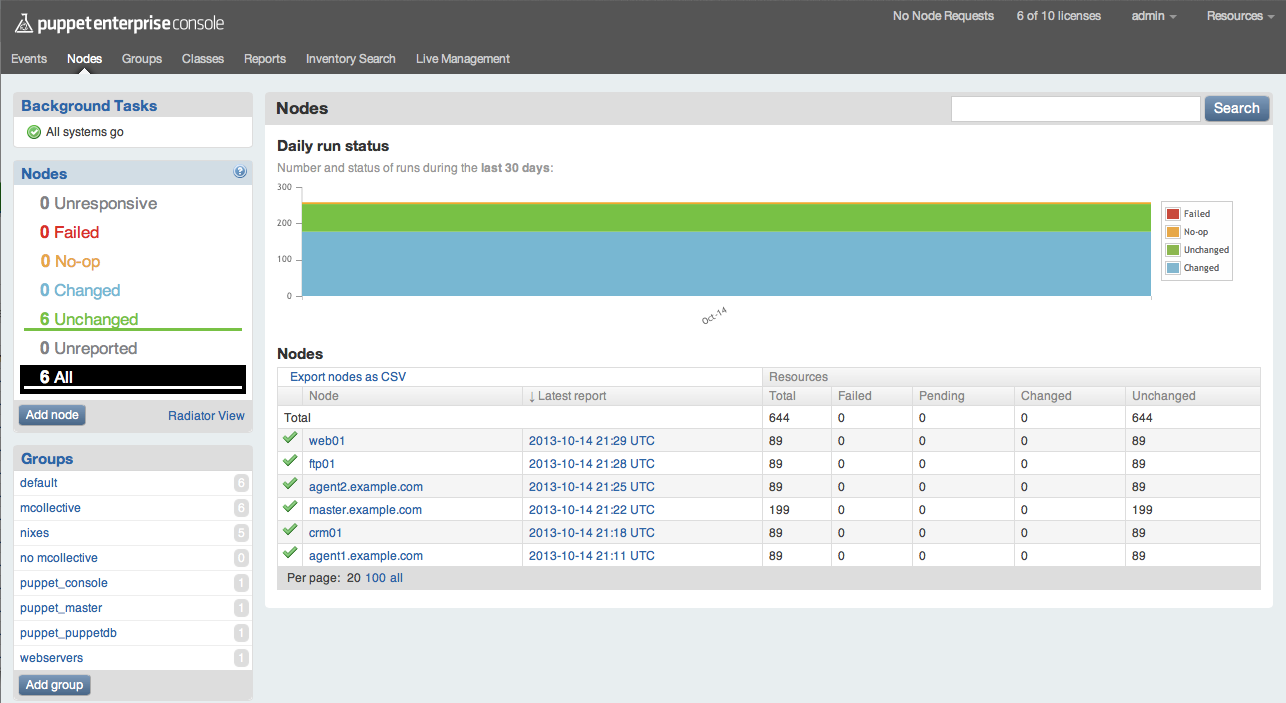Click the All systems go status icon
Image resolution: width=1286 pixels, height=703 pixels.
coord(34,132)
